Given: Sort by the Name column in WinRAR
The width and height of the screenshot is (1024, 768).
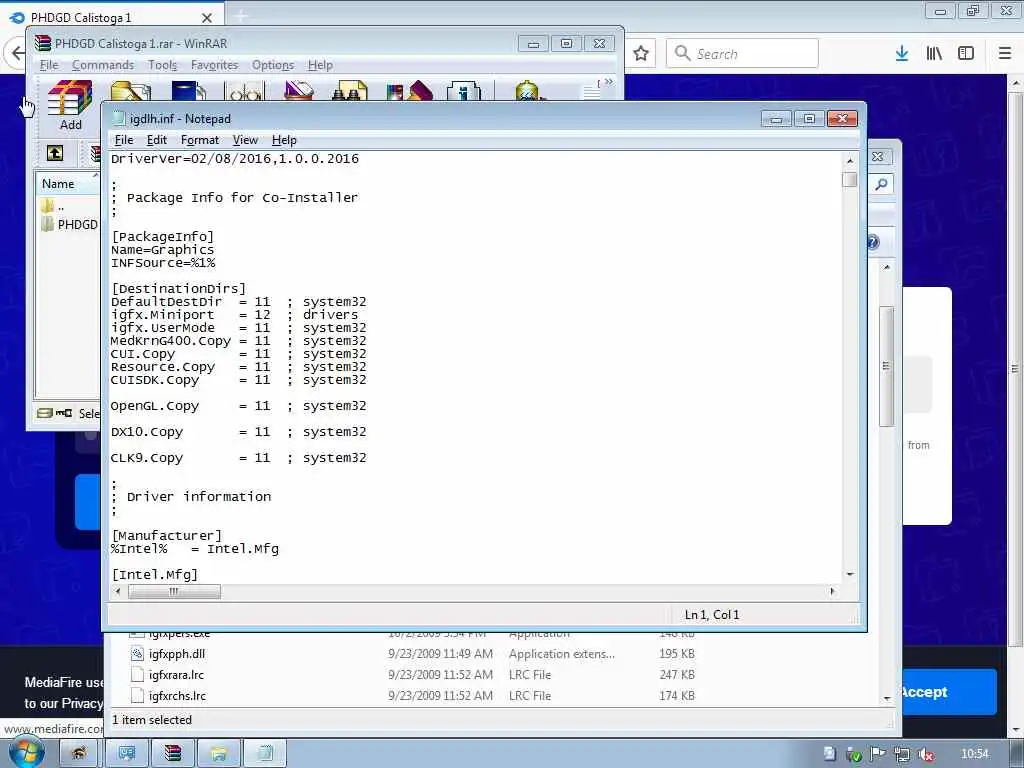Looking at the screenshot, I should pyautogui.click(x=68, y=184).
